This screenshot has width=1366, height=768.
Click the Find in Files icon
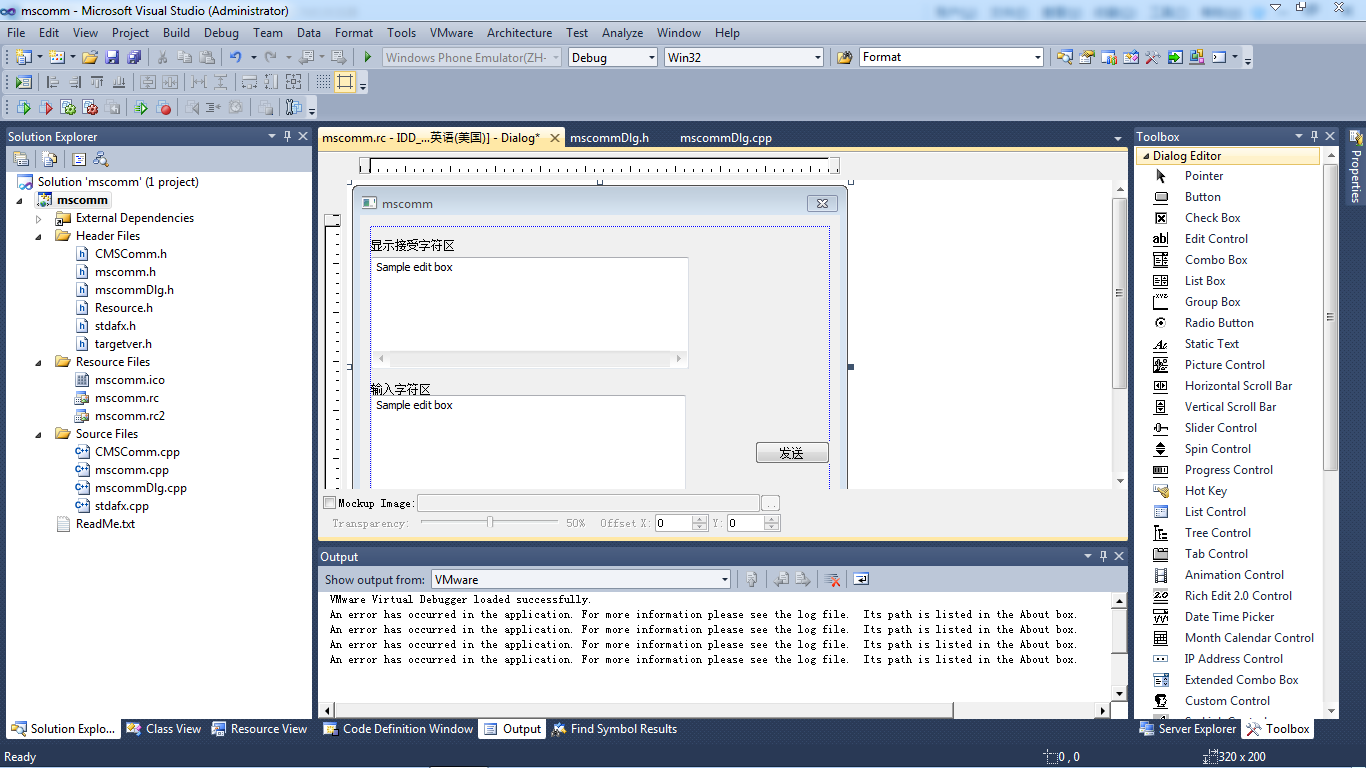coord(844,57)
